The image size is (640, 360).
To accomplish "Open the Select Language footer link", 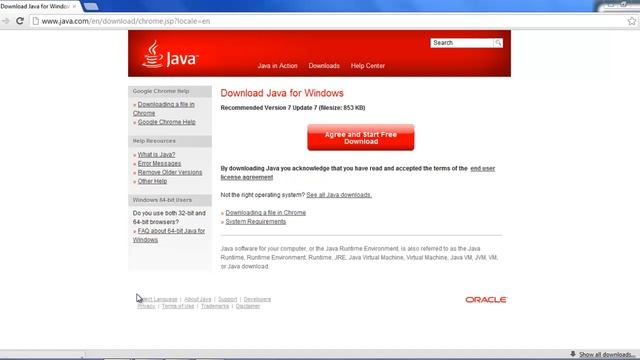I will pos(158,299).
